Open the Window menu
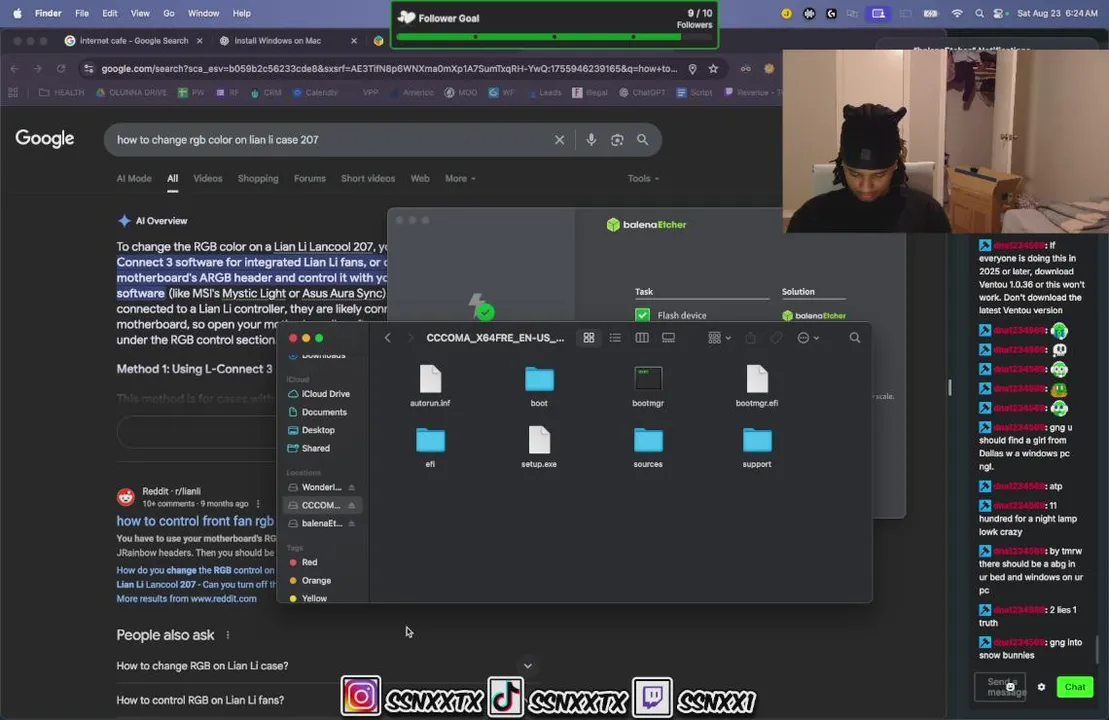 point(203,13)
